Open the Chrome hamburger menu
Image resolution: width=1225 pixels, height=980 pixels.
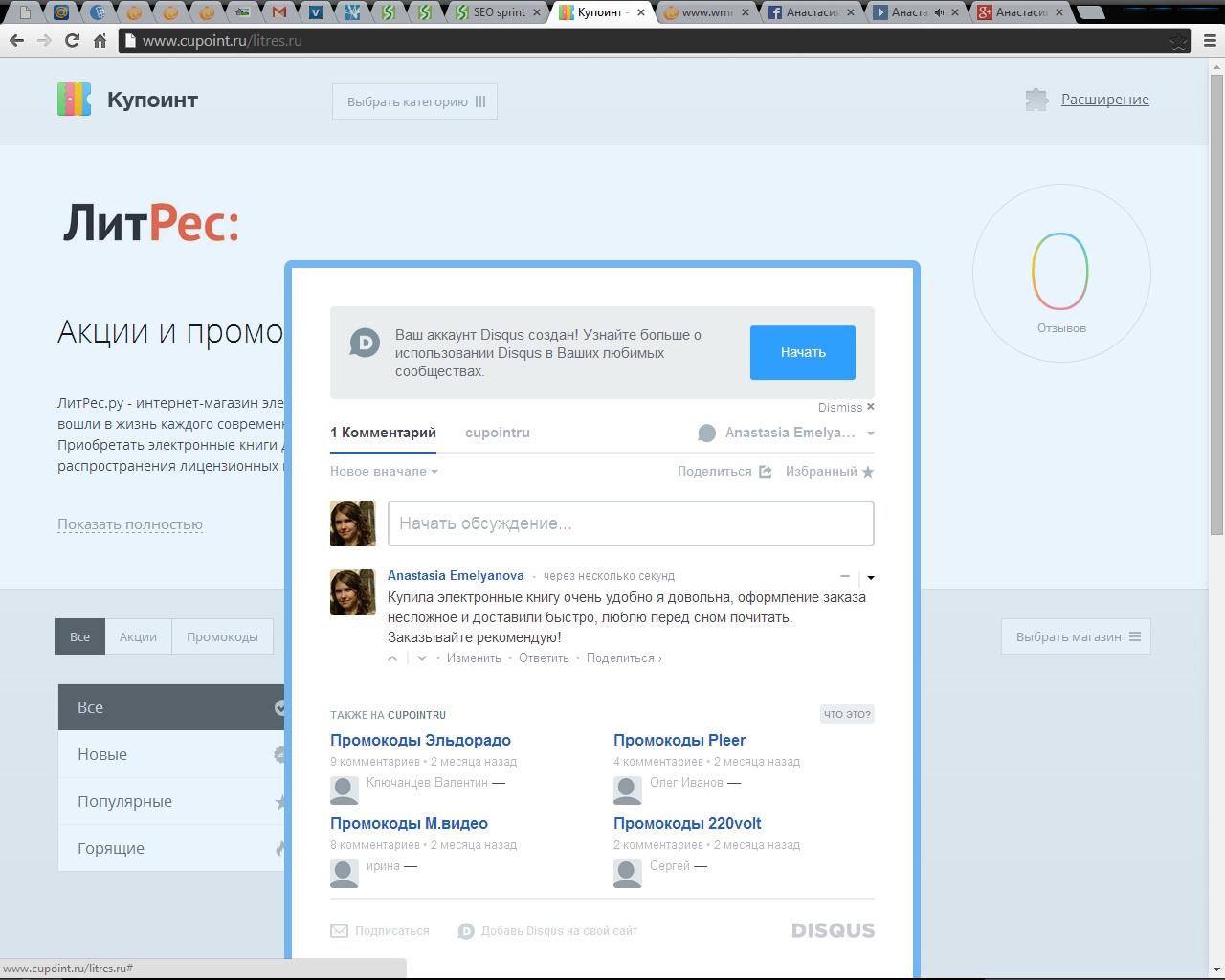1210,41
